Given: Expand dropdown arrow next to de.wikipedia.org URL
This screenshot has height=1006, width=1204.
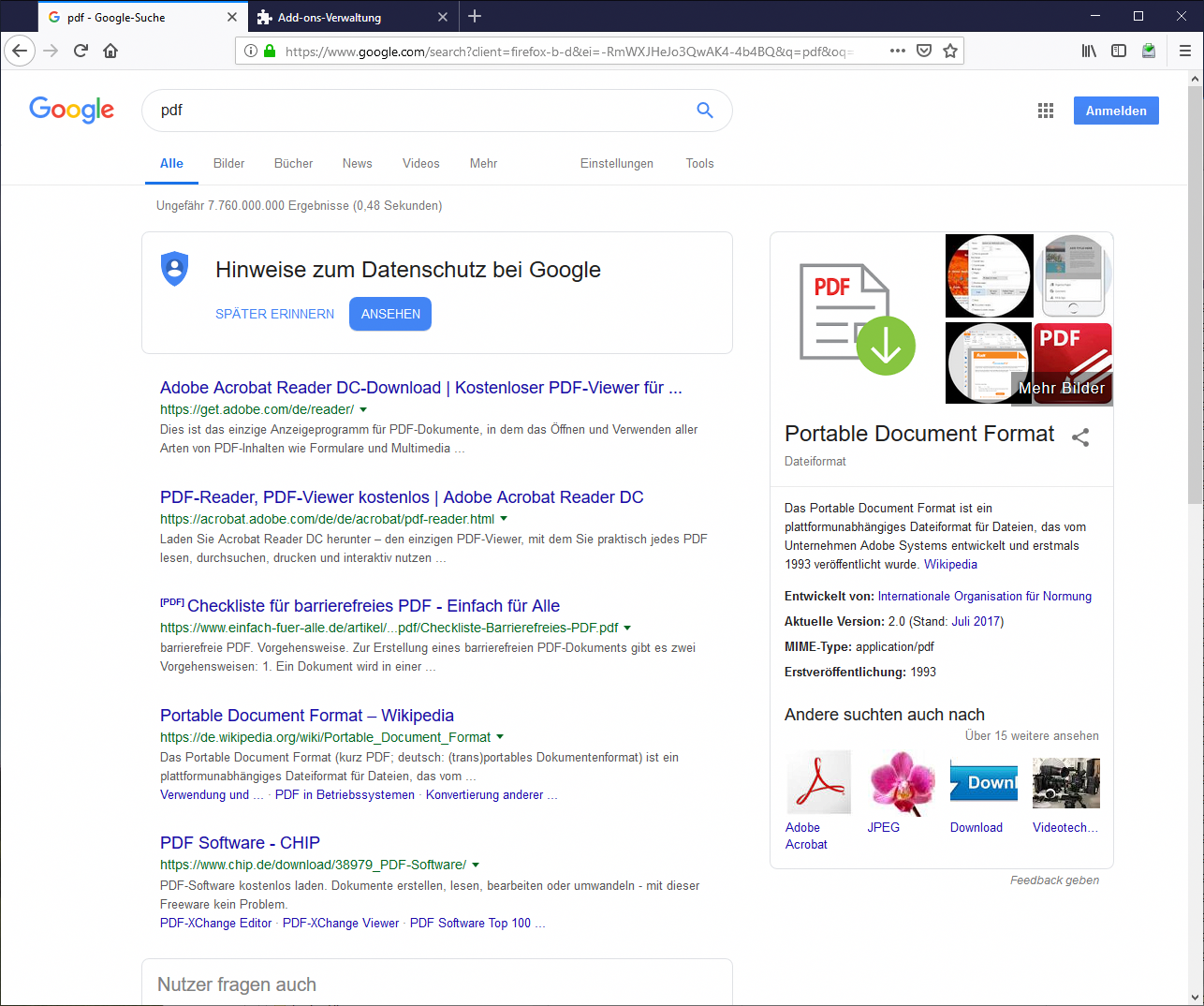Looking at the screenshot, I should click(500, 737).
